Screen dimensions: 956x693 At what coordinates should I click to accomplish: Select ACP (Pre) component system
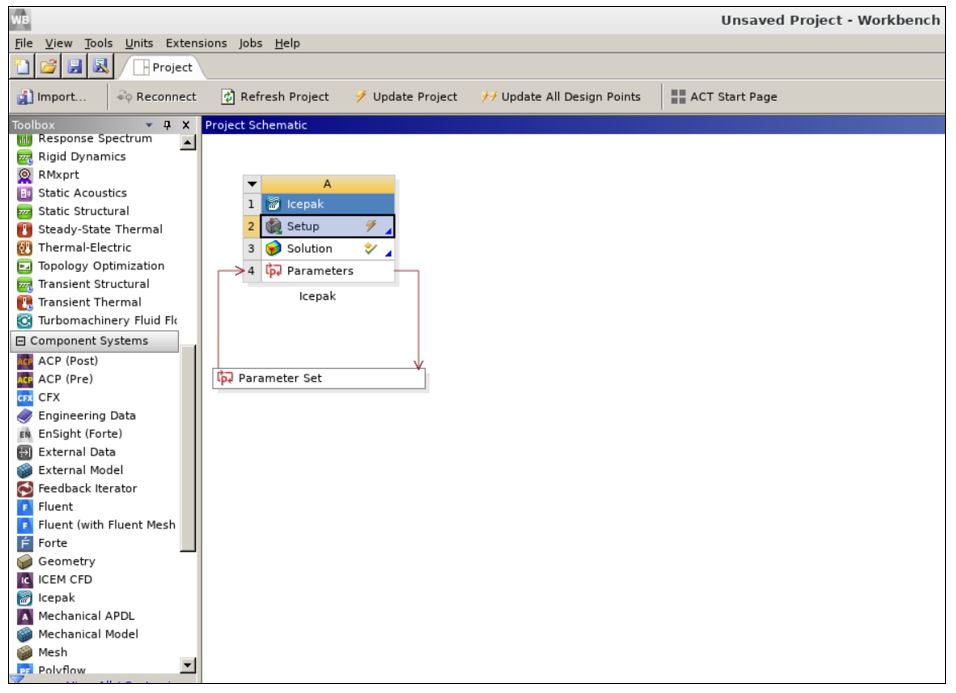[65, 380]
